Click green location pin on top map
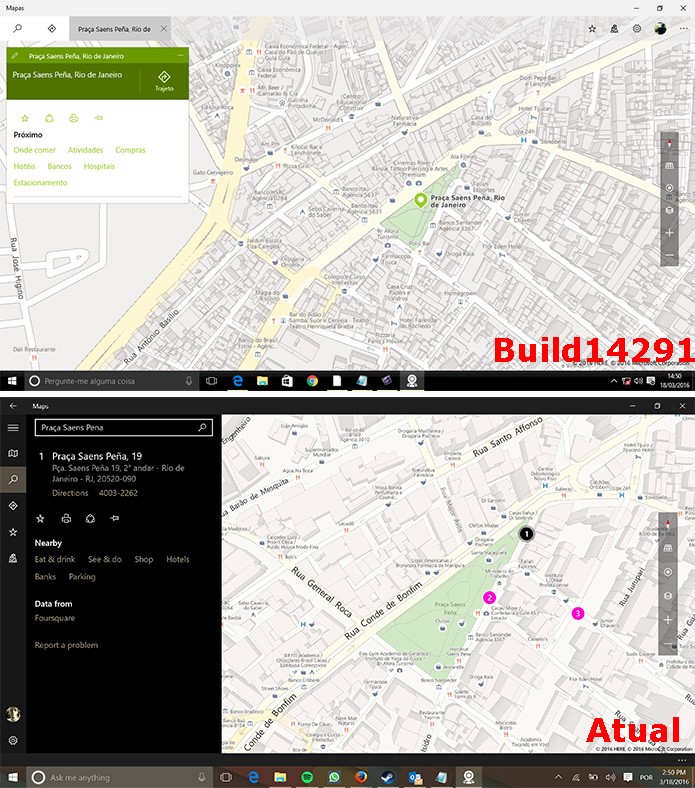 (420, 200)
